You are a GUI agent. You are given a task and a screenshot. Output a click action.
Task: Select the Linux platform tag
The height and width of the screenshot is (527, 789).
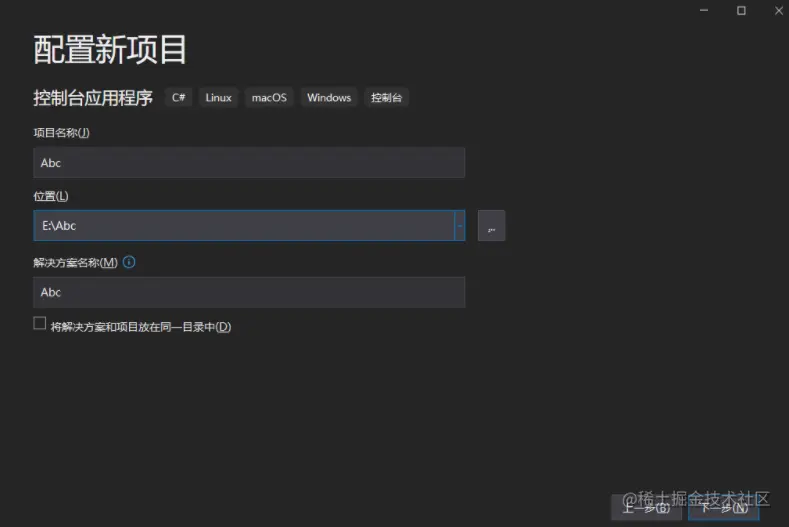coord(218,97)
